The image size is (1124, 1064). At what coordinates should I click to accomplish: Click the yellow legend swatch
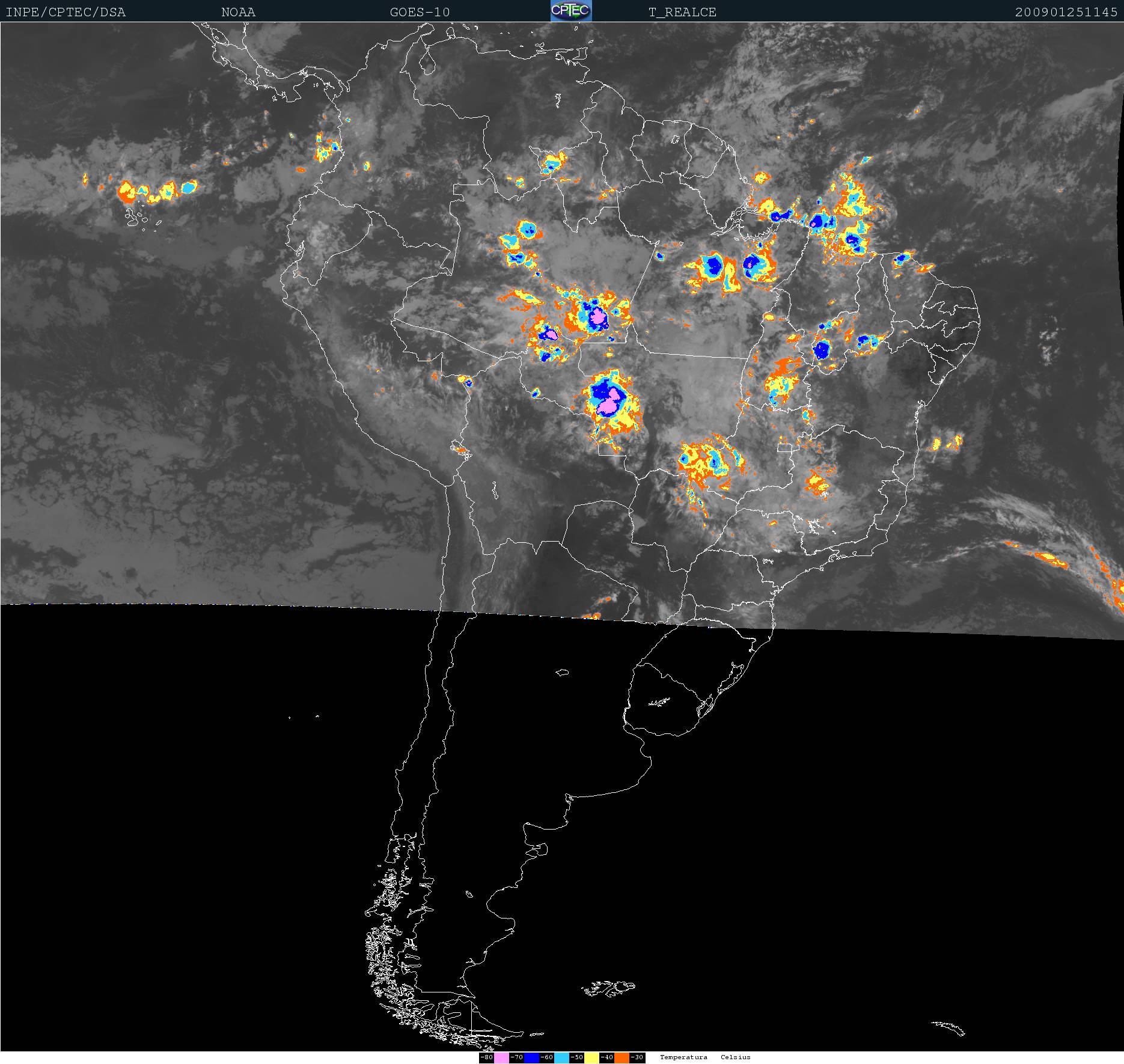tap(591, 1058)
